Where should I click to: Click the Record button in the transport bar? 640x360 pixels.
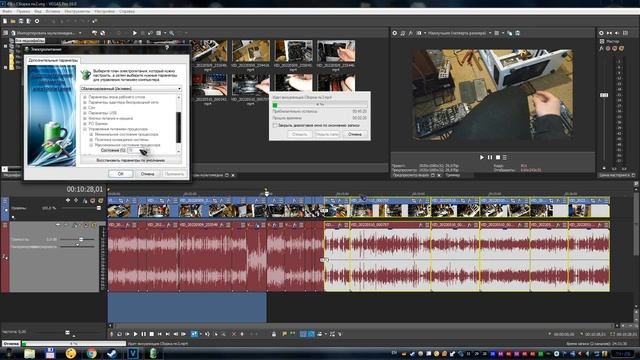tap(111, 334)
